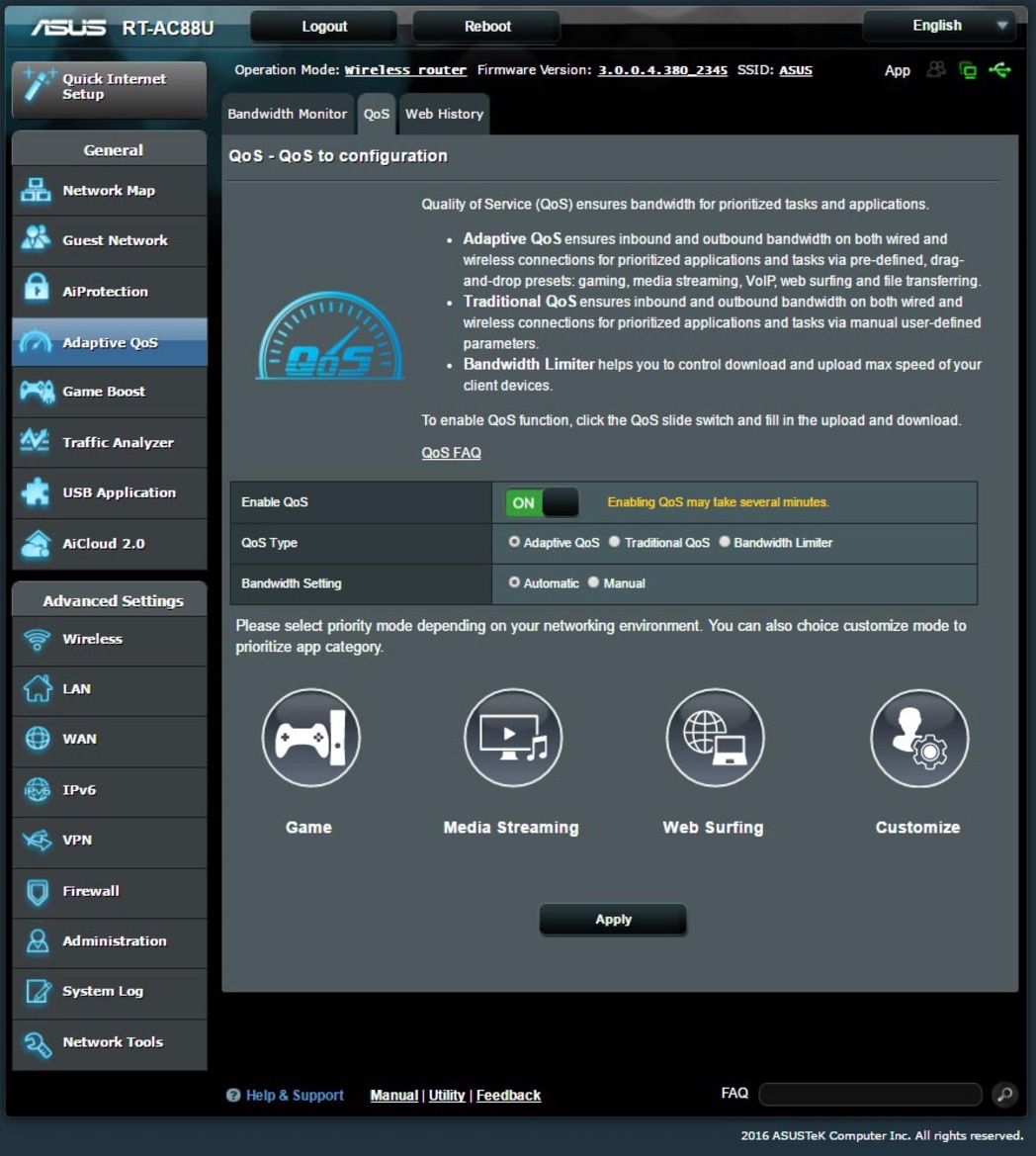This screenshot has width=1036, height=1156.
Task: Click the Logout button
Action: tap(324, 27)
